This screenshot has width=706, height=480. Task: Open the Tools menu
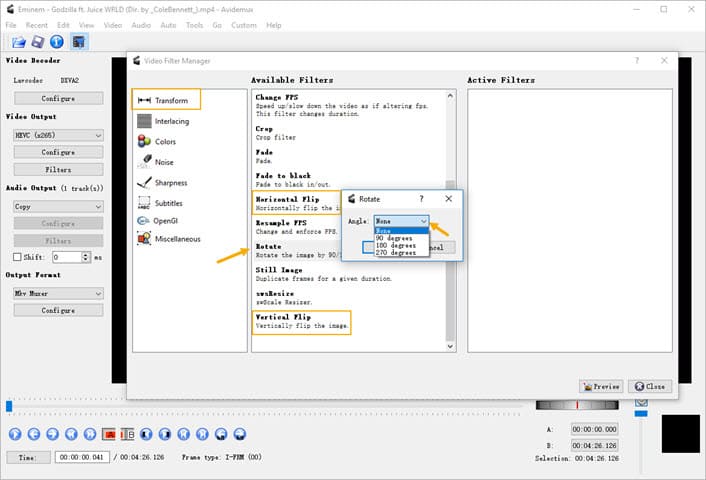pyautogui.click(x=194, y=25)
